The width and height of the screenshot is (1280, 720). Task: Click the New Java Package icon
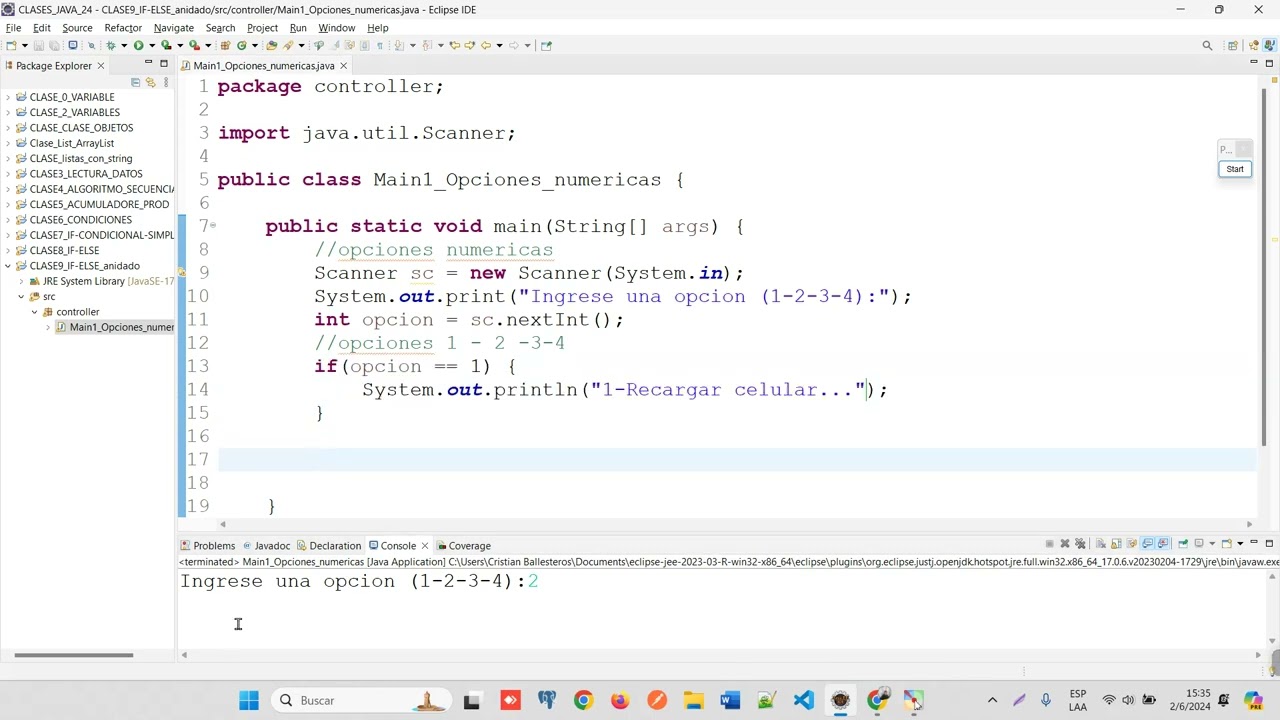tap(225, 45)
